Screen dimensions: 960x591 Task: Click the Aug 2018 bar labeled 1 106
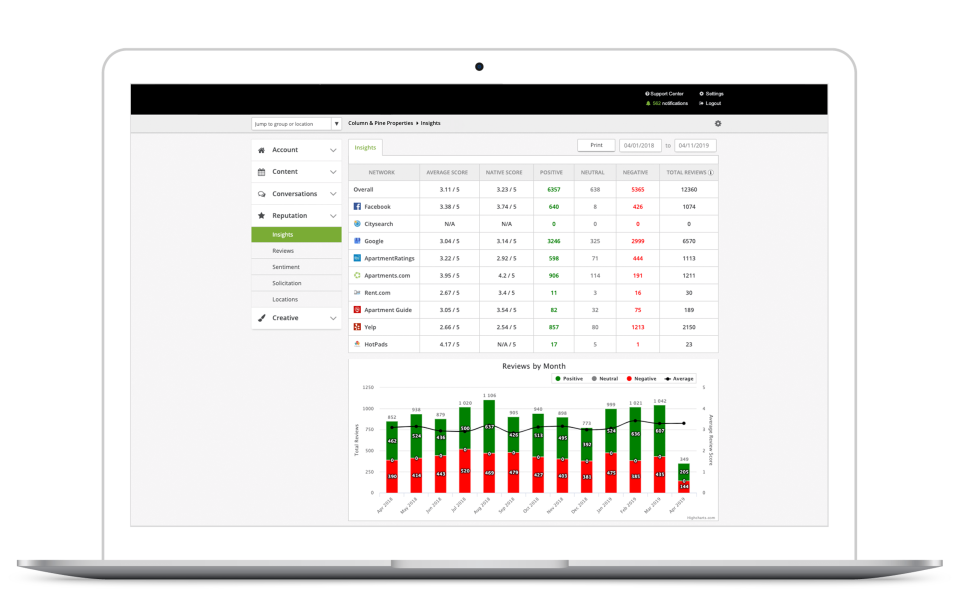coord(489,446)
